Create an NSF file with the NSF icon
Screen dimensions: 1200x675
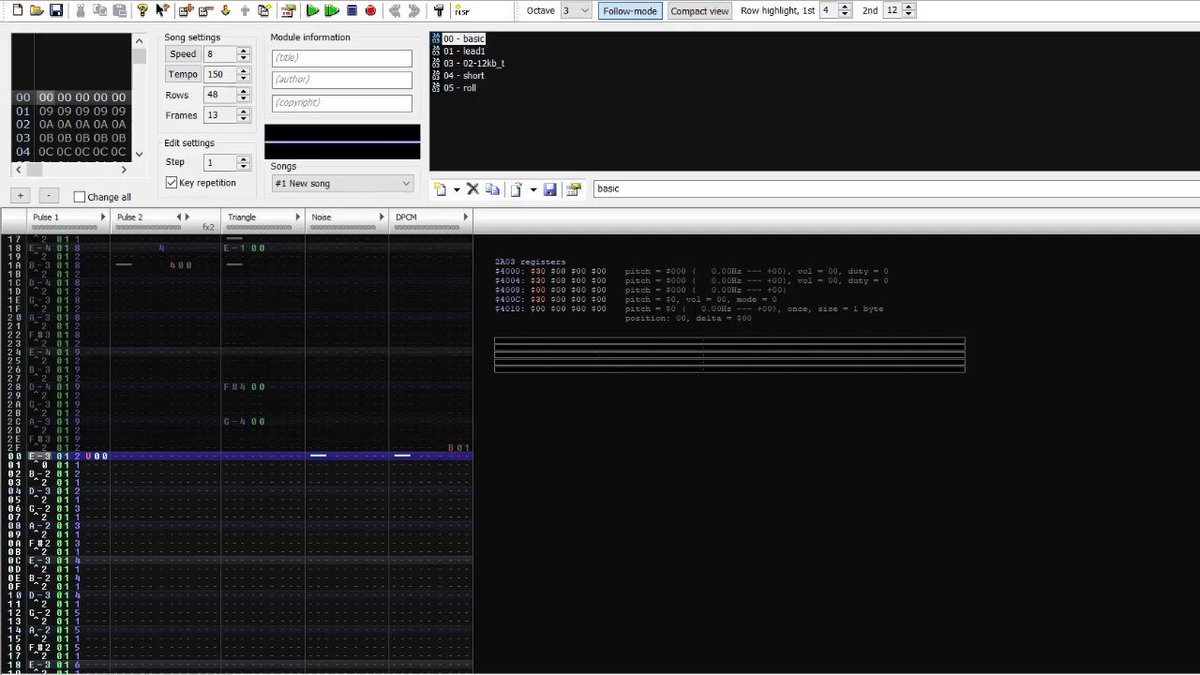[459, 10]
